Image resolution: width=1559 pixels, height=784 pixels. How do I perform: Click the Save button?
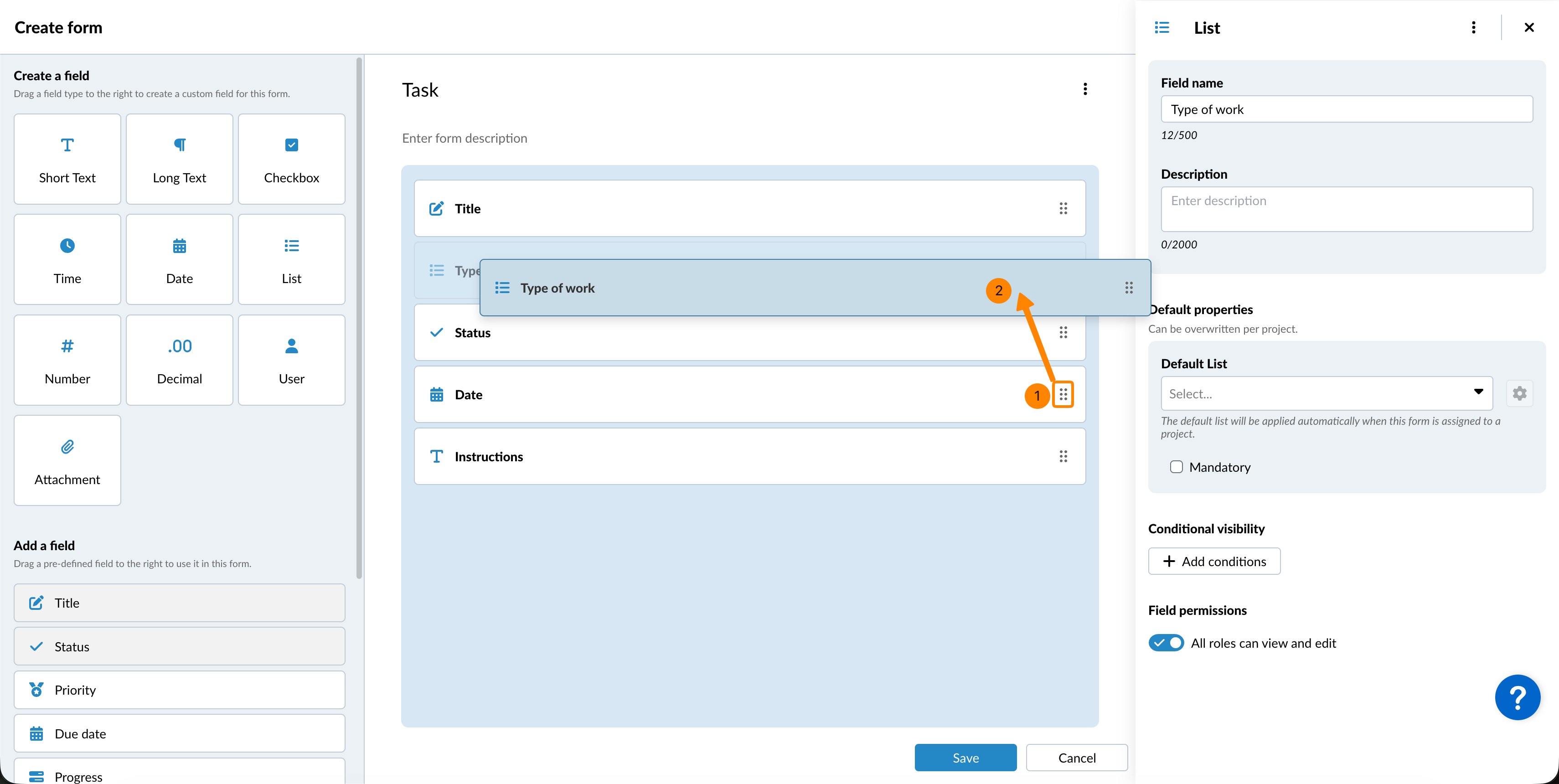965,758
